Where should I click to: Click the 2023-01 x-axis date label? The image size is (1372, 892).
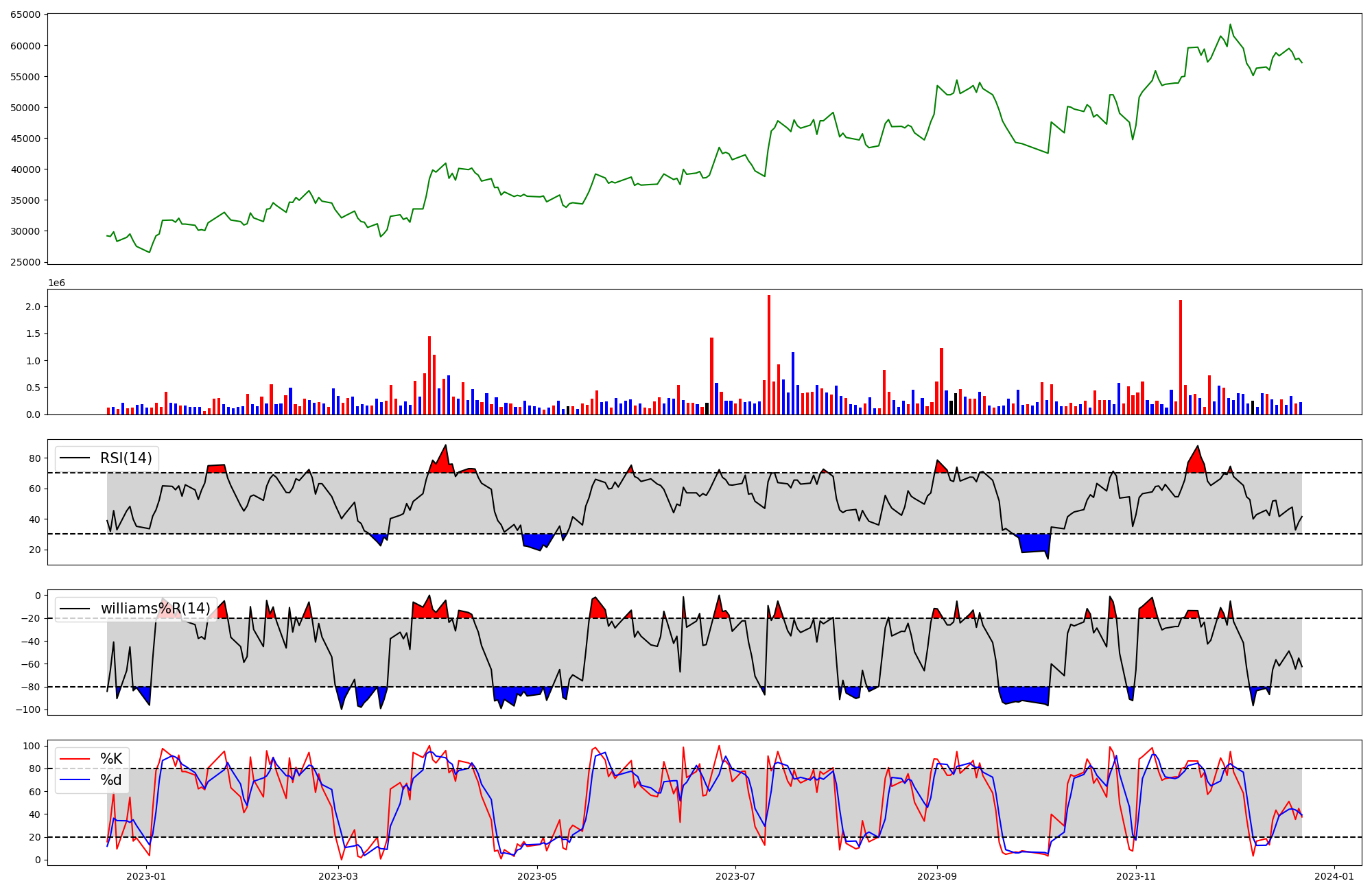pyautogui.click(x=146, y=876)
